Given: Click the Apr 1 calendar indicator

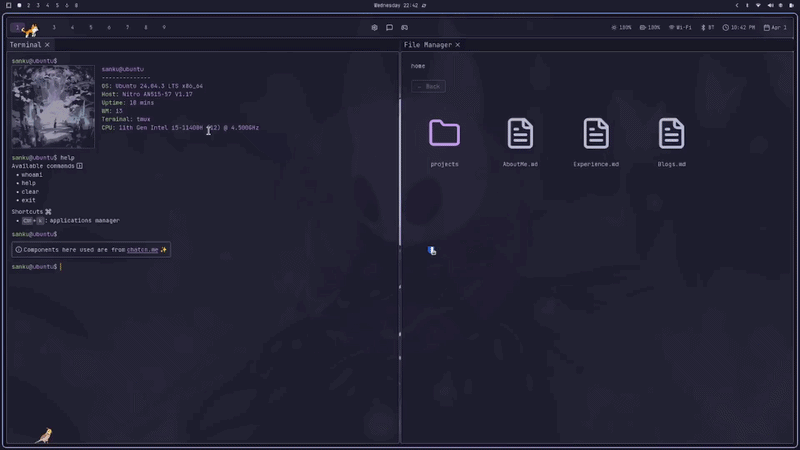Looking at the screenshot, I should pyautogui.click(x=775, y=28).
